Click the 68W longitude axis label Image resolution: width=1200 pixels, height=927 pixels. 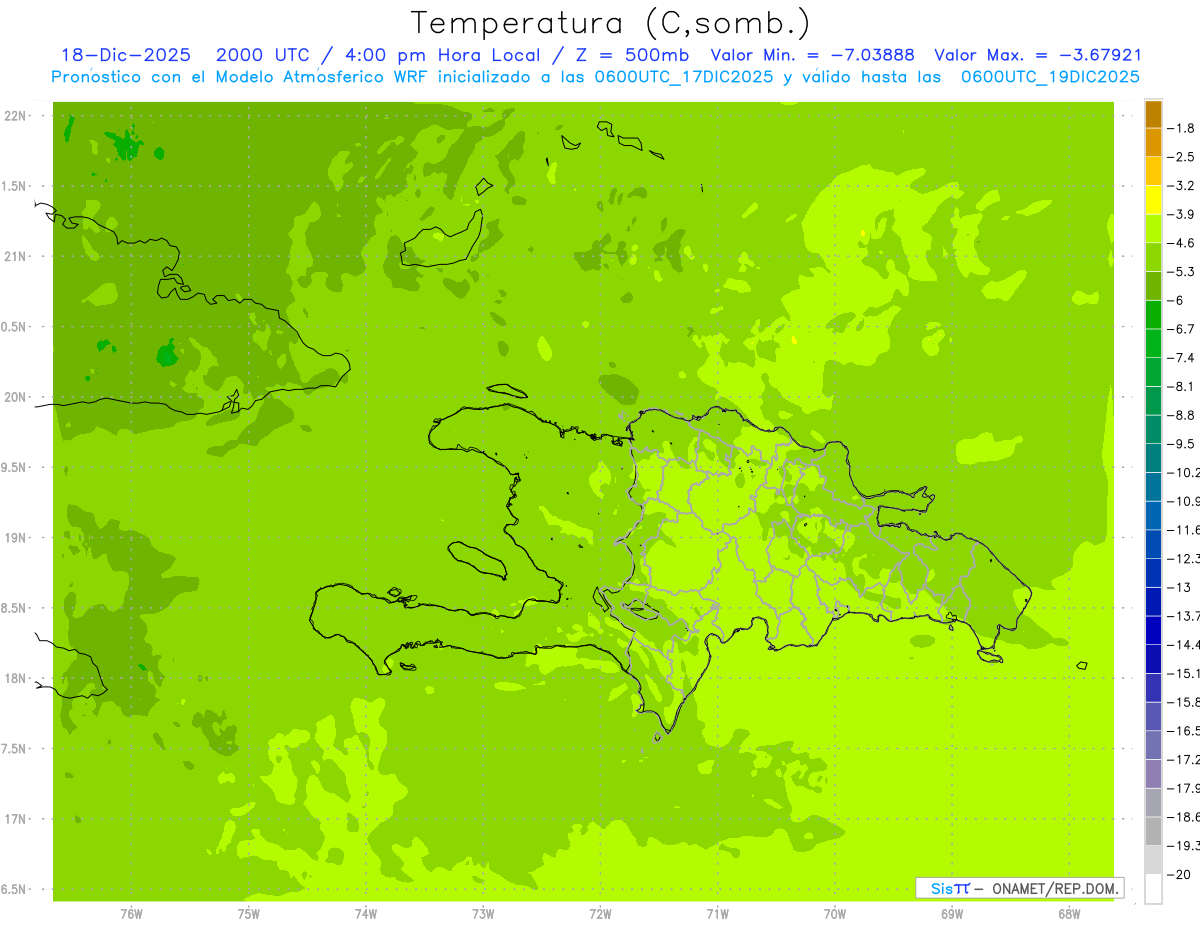1069,914
